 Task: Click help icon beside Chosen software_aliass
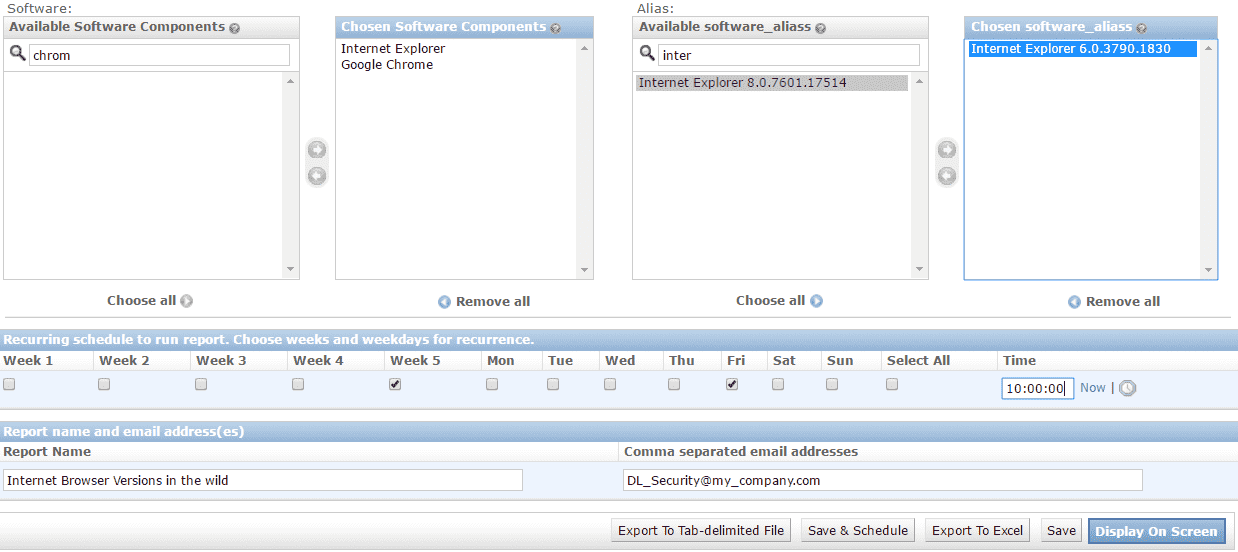click(1141, 28)
